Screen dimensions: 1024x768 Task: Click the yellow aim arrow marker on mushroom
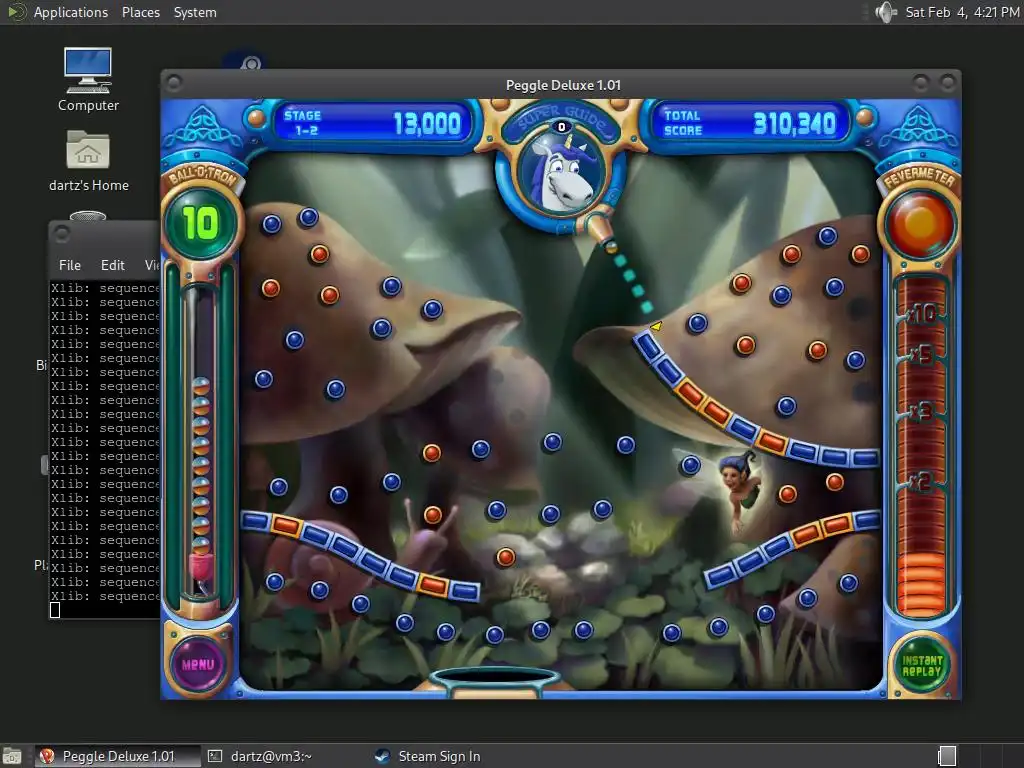[x=656, y=325]
